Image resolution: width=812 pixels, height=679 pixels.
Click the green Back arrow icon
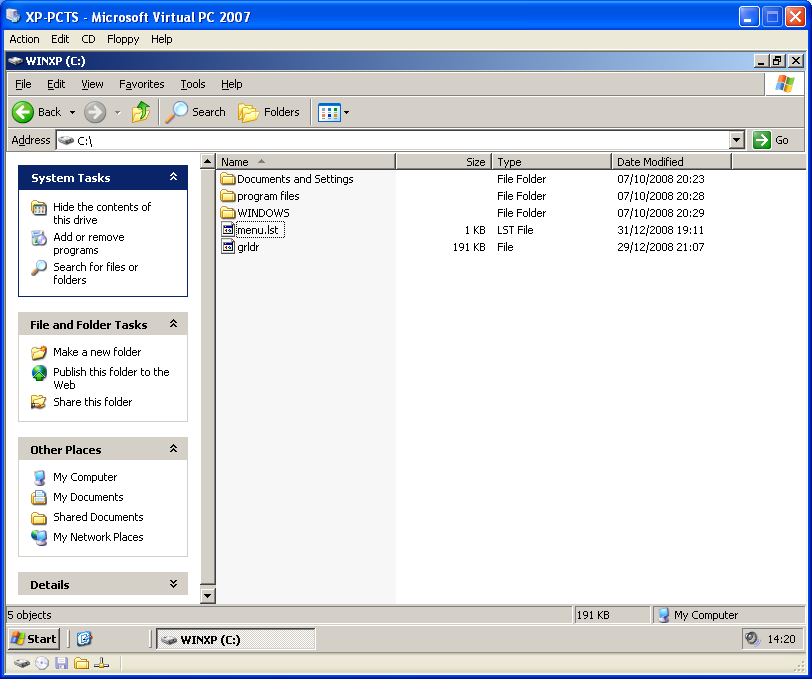tap(23, 112)
